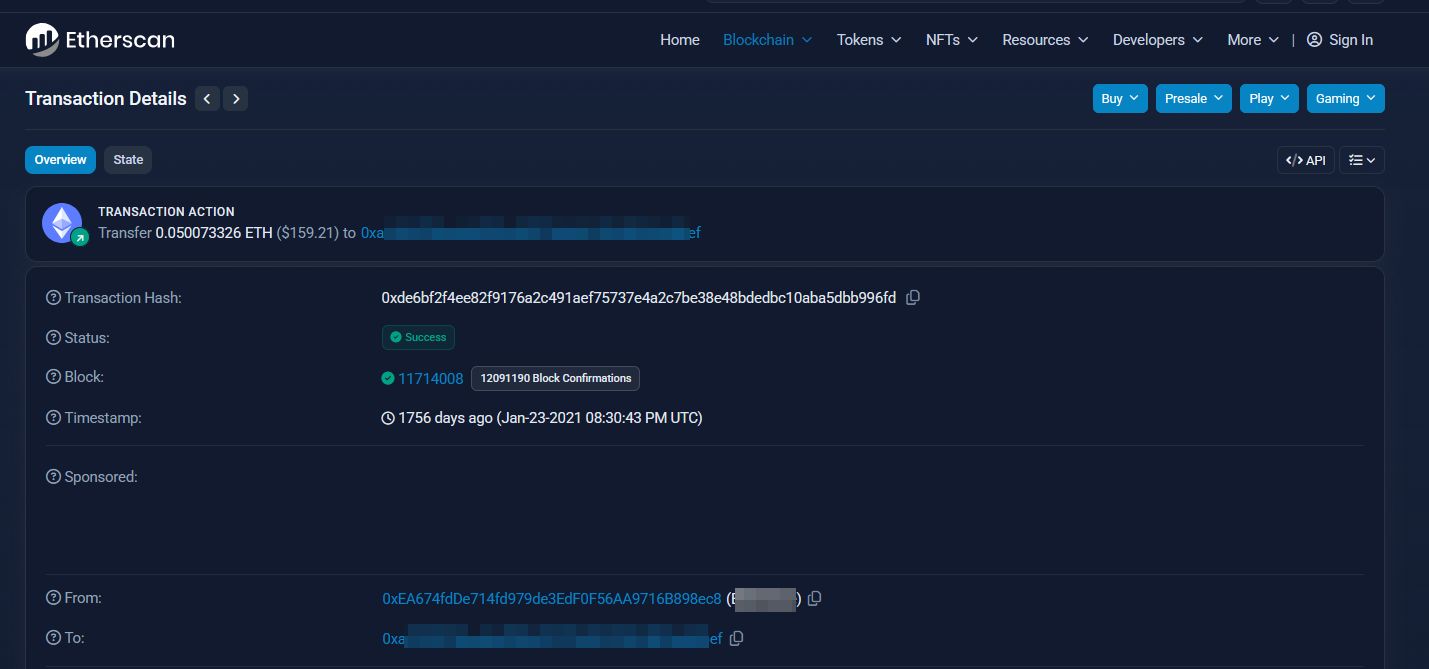This screenshot has height=669, width=1429.
Task: Copy the transaction hash
Action: click(912, 298)
